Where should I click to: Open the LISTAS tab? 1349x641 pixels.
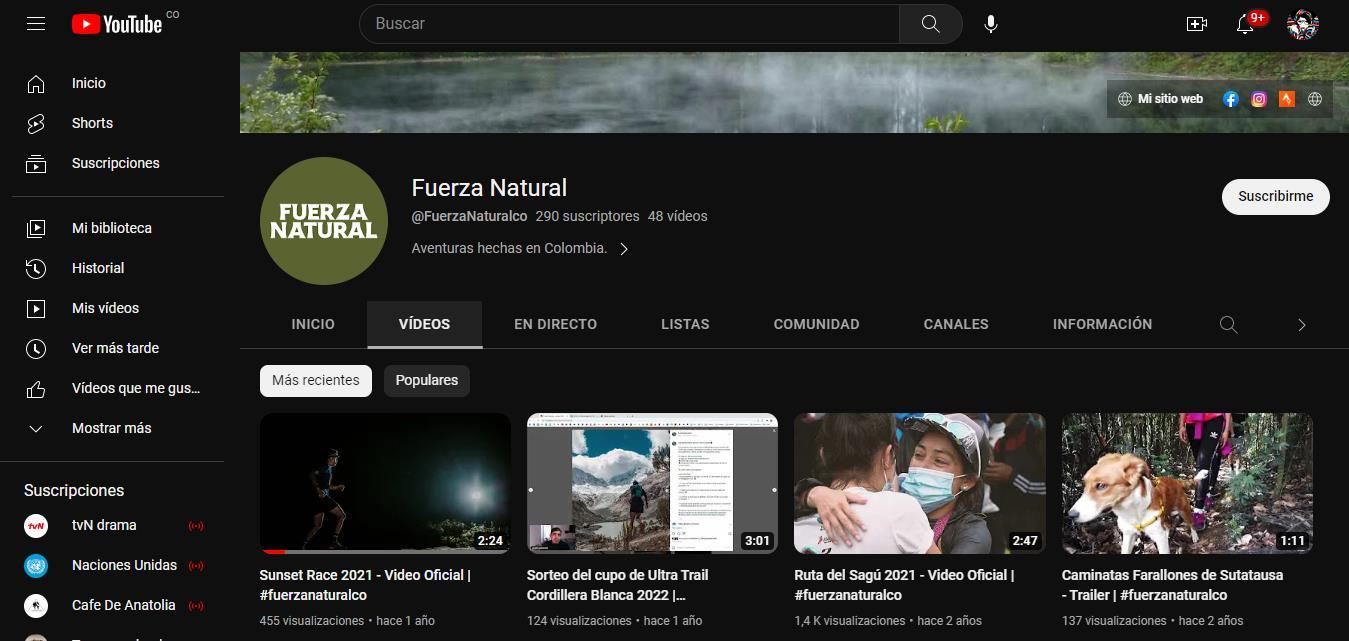click(685, 324)
